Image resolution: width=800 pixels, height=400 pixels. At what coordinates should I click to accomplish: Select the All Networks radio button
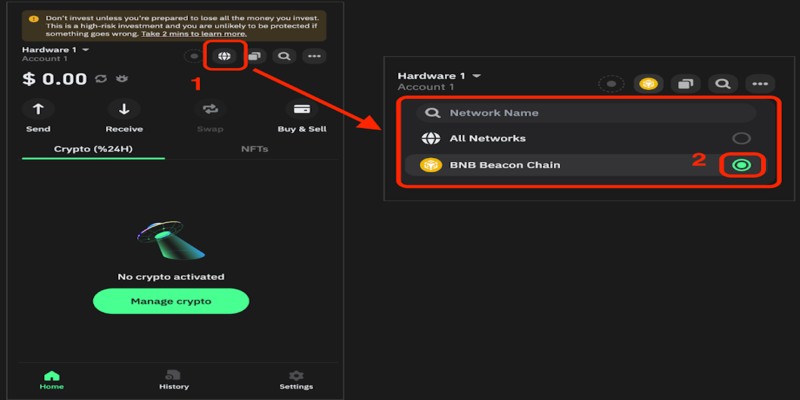(x=741, y=138)
